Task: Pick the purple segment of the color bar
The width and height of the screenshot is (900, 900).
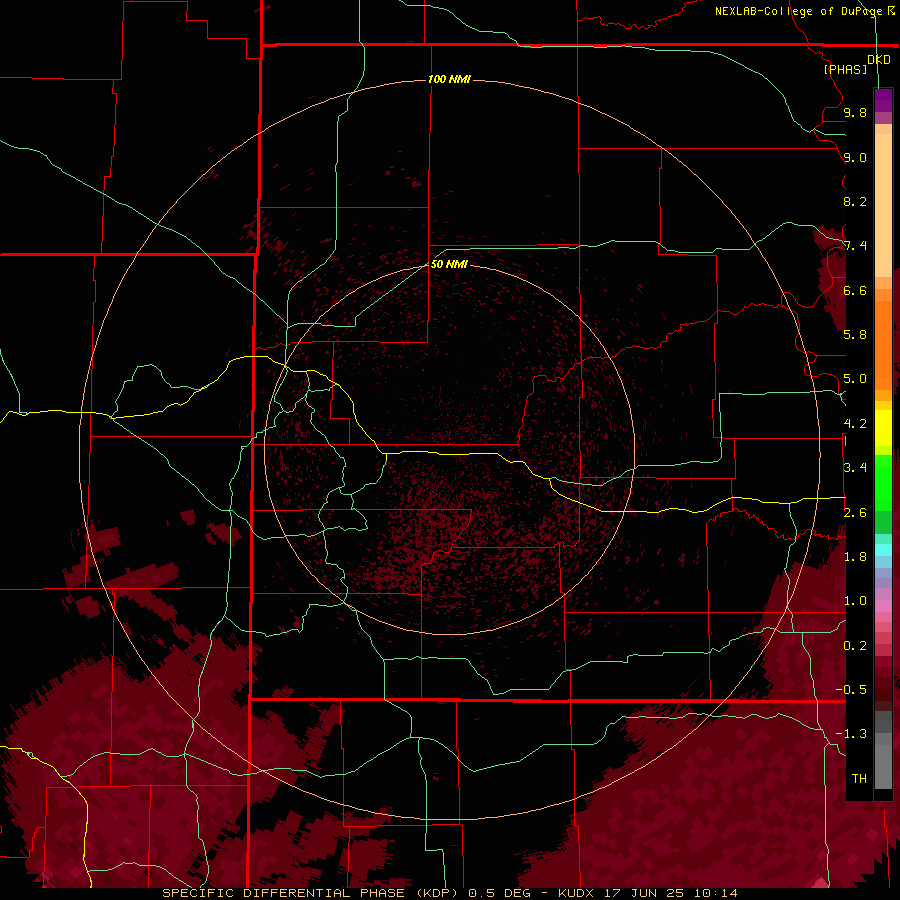Action: pos(883,100)
